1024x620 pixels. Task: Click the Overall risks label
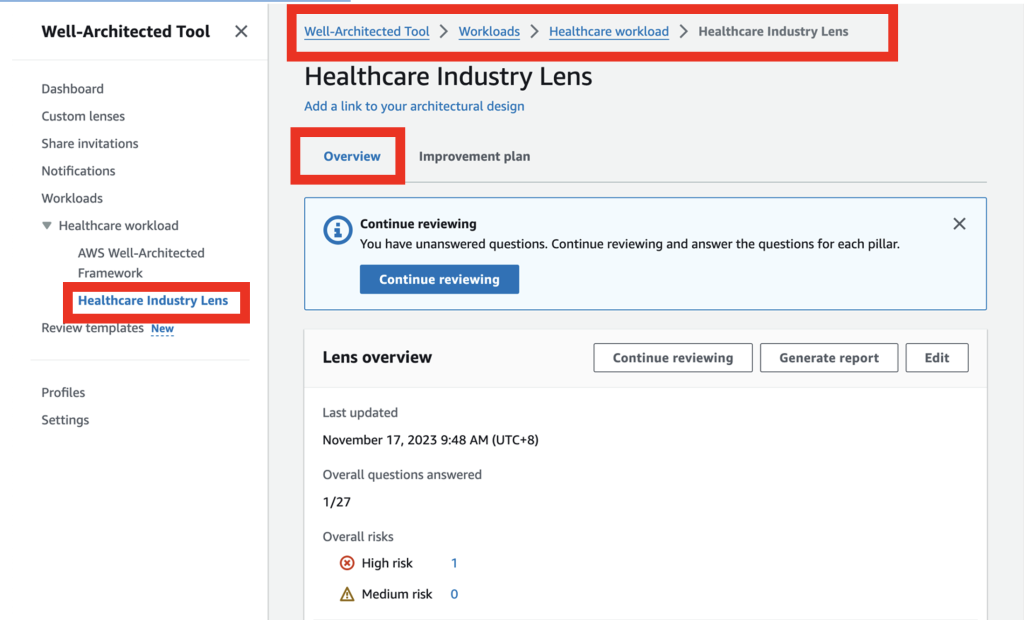click(358, 537)
